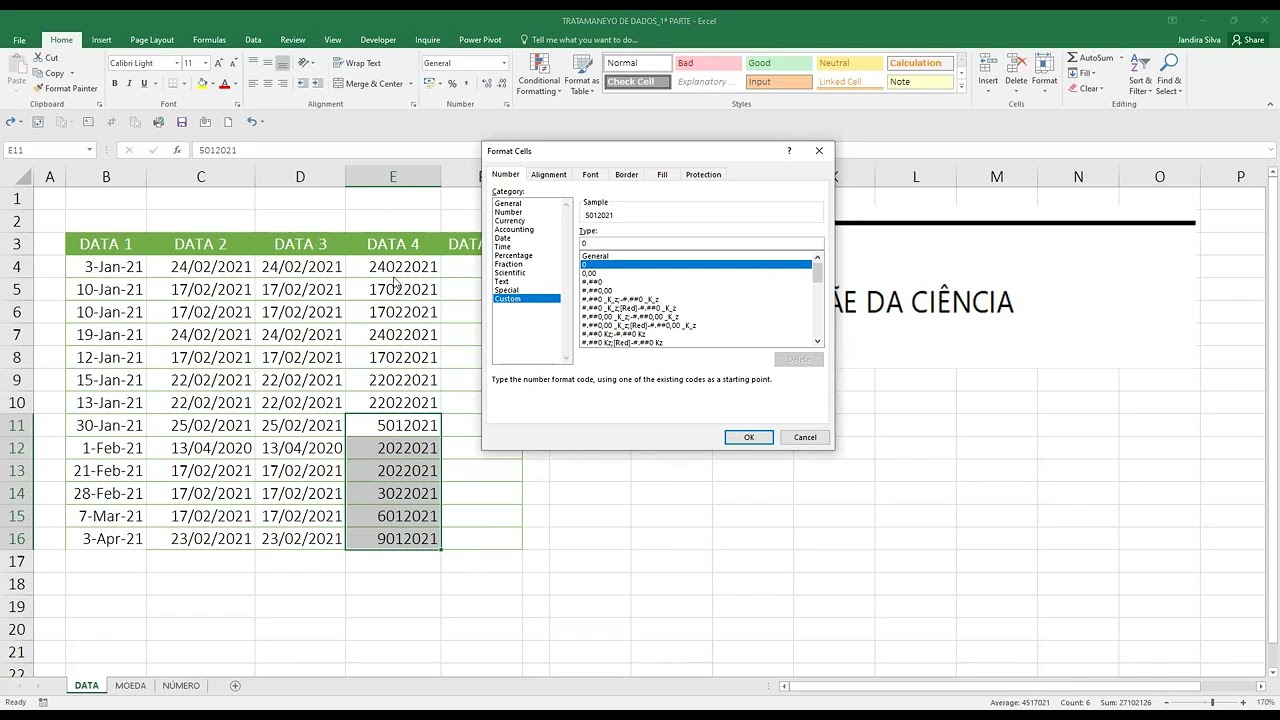The height and width of the screenshot is (720, 1280).
Task: Open the Font name dropdown
Action: 175,63
